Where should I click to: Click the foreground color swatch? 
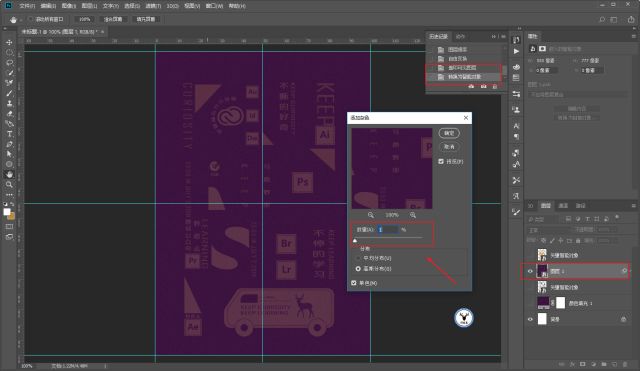pos(7,212)
